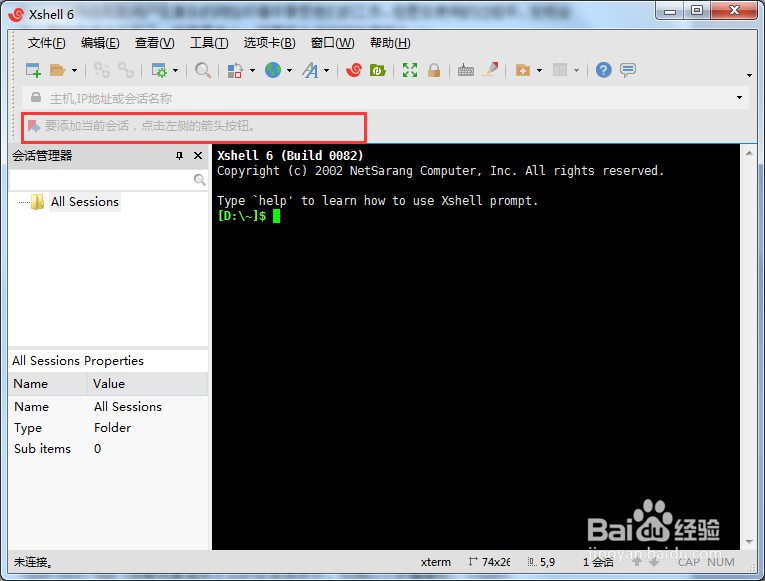The height and width of the screenshot is (581, 765).
Task: Click the Disconnect toolbar icon
Action: [102, 70]
